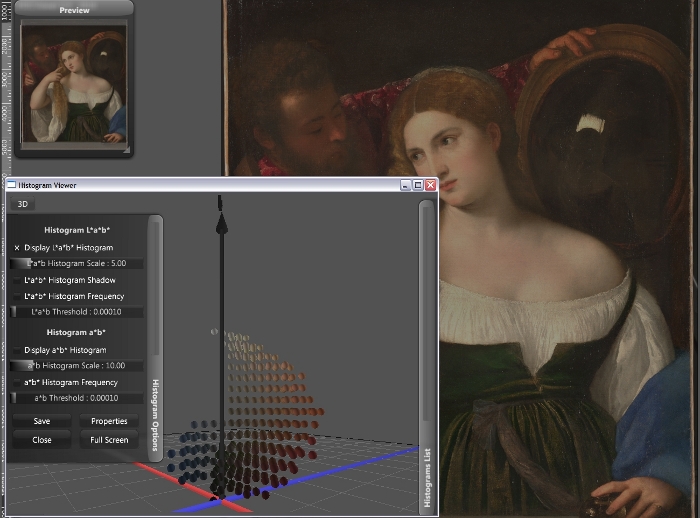Click the Histograms List panel scrollbar
700x518 pixels.
[426, 313]
